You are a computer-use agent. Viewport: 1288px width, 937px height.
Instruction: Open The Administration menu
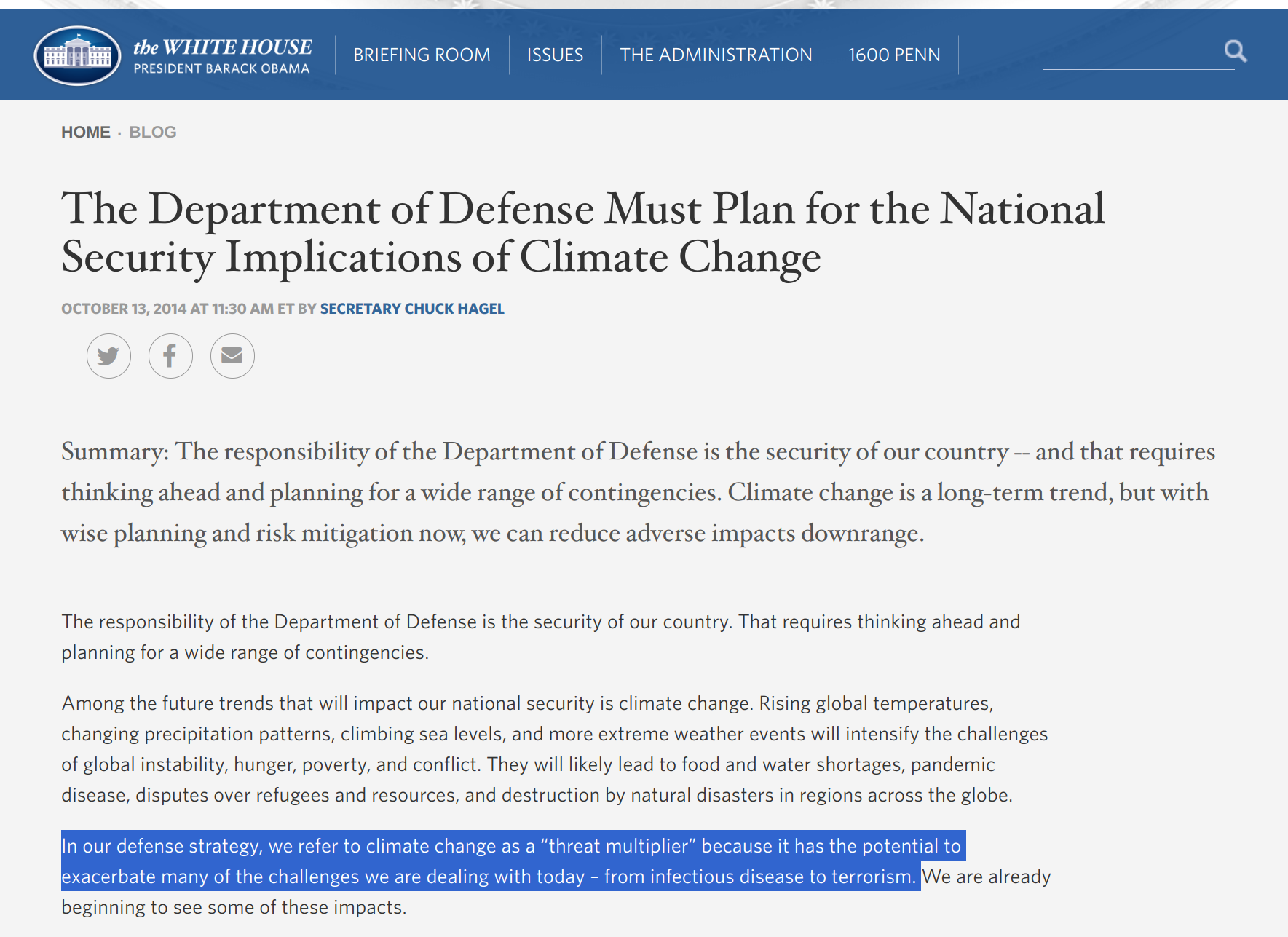pos(716,55)
